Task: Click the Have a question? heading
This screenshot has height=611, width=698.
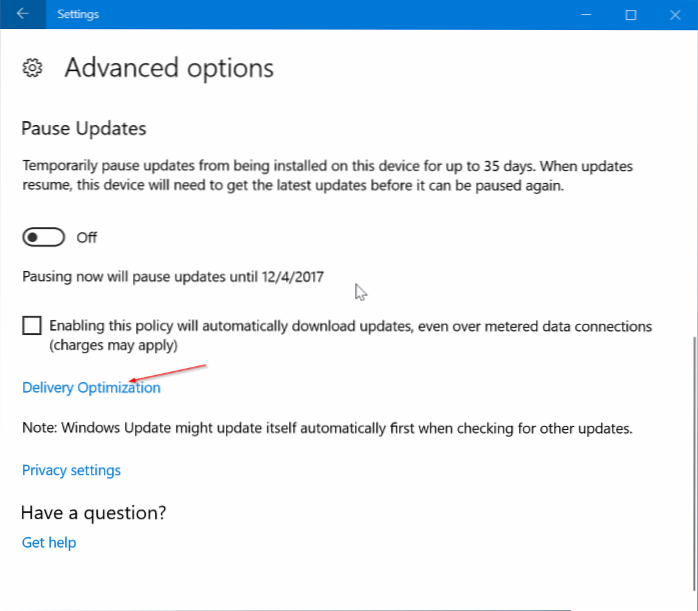Action: (x=94, y=513)
